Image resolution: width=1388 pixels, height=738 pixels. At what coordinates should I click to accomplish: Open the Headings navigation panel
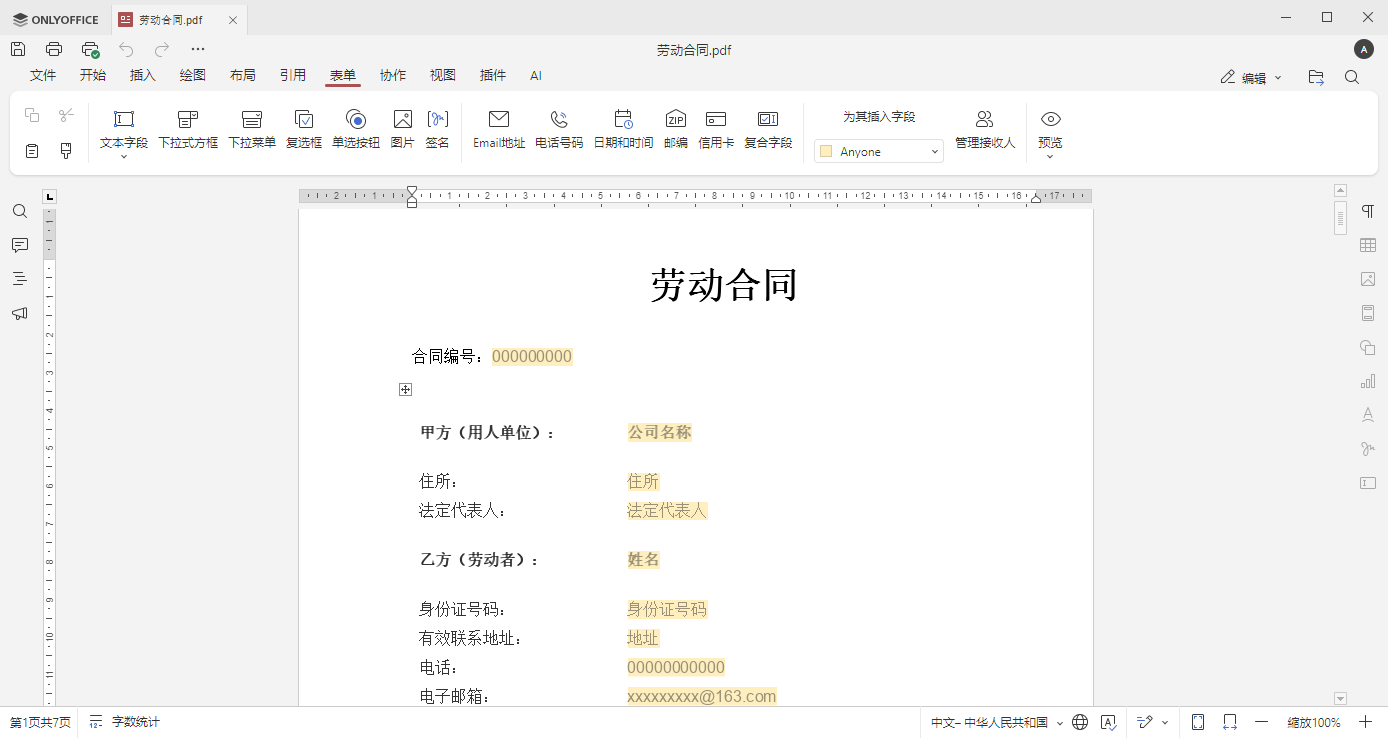pyautogui.click(x=19, y=279)
